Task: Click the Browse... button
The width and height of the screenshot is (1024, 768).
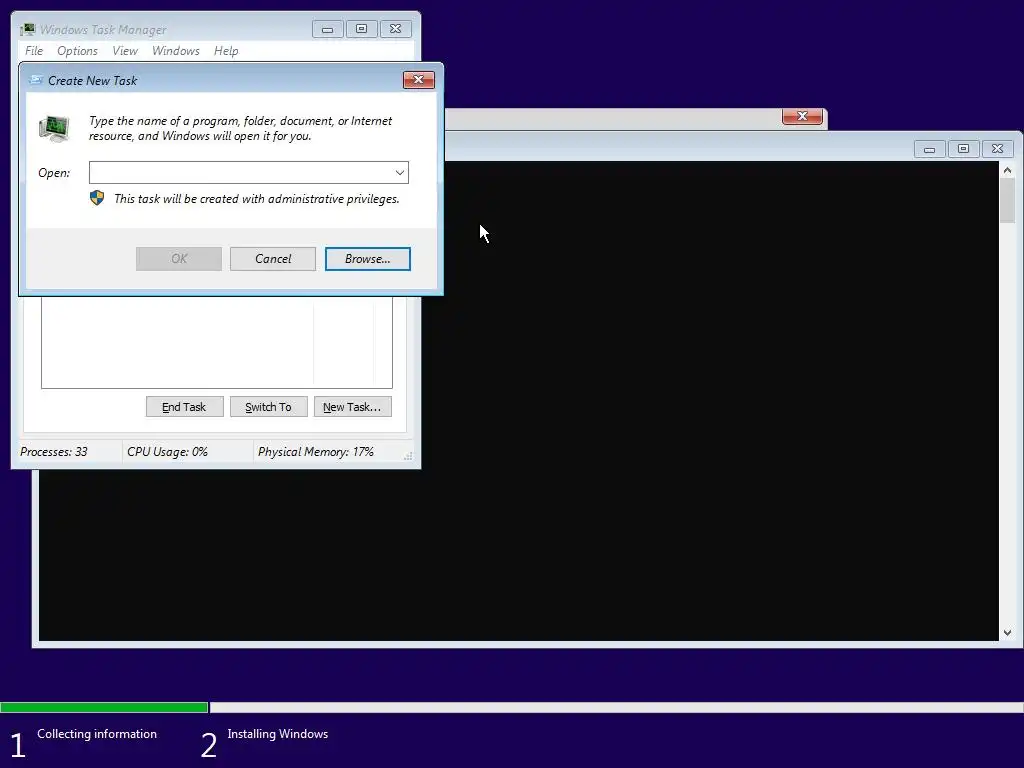Action: [x=368, y=259]
